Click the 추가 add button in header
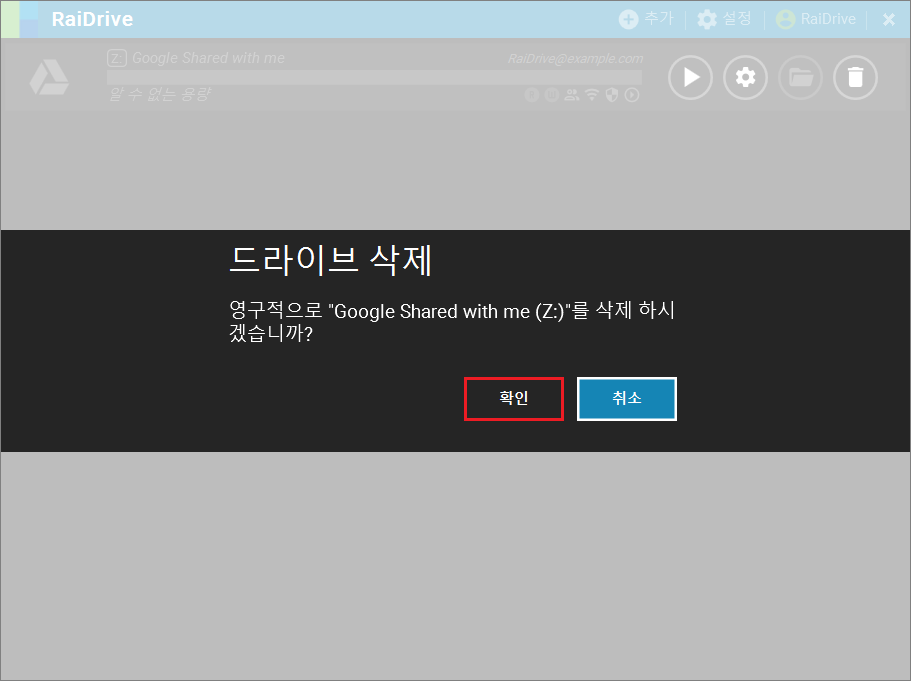The height and width of the screenshot is (681, 911). click(646, 19)
